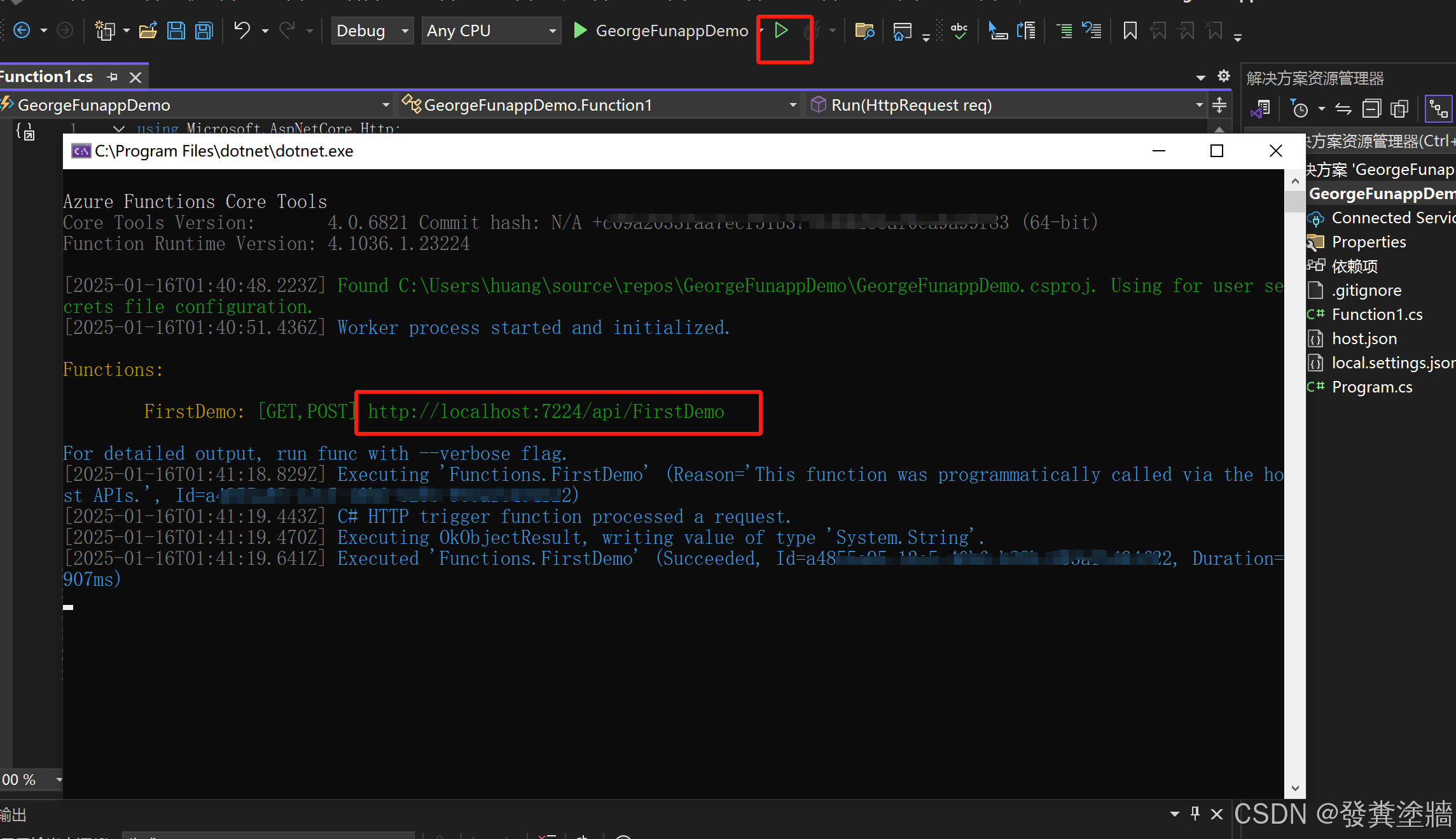Click the New Project icon in toolbar
Viewport: 1456px width, 839px height.
(x=104, y=31)
